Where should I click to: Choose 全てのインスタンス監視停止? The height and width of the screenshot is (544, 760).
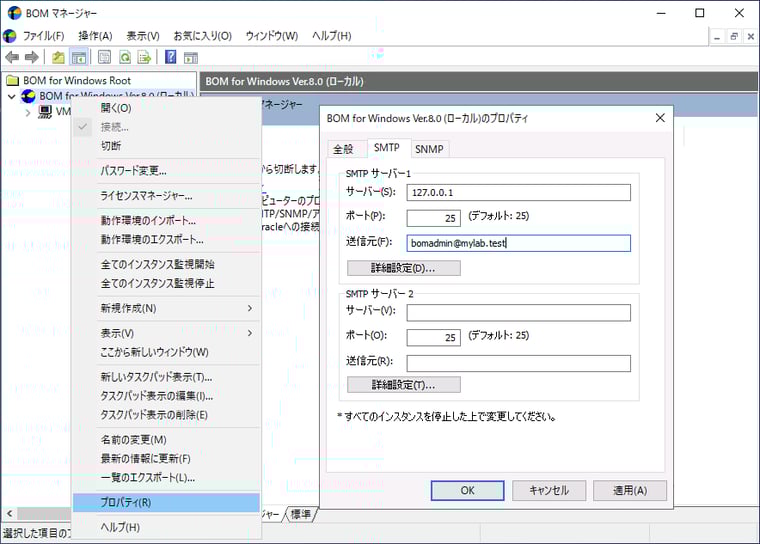tap(167, 283)
